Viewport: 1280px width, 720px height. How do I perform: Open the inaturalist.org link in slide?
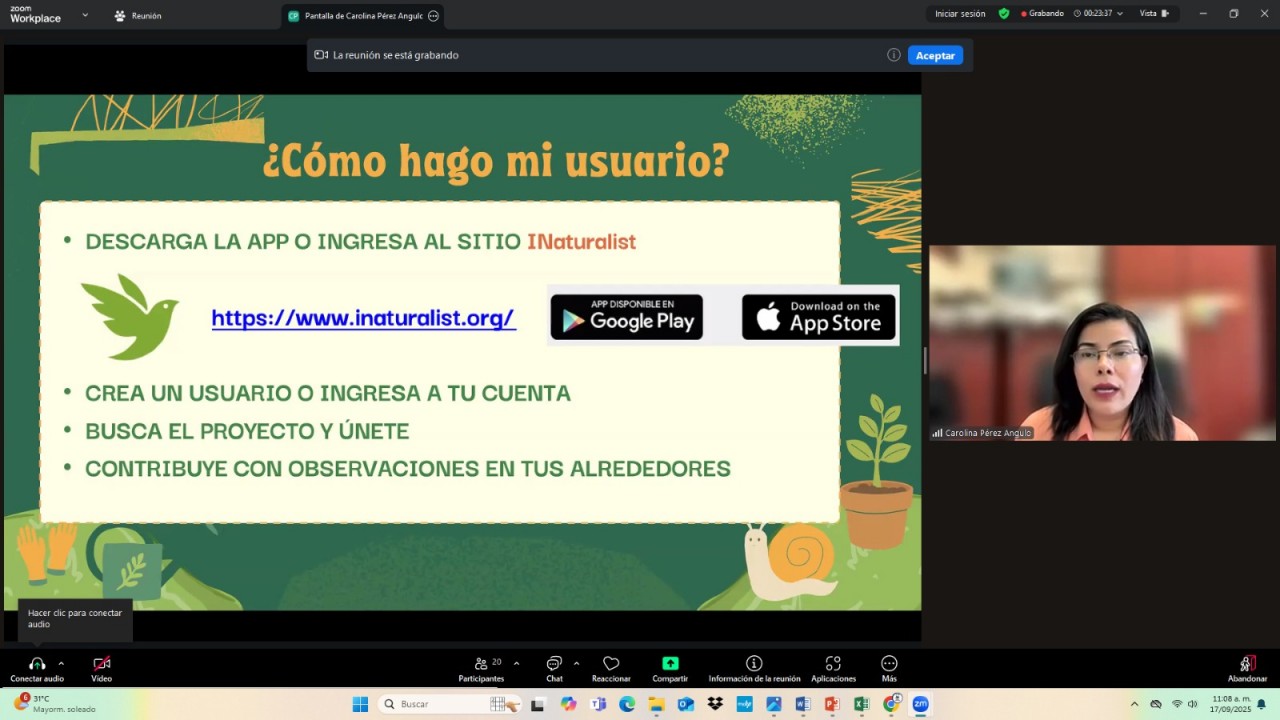point(363,318)
